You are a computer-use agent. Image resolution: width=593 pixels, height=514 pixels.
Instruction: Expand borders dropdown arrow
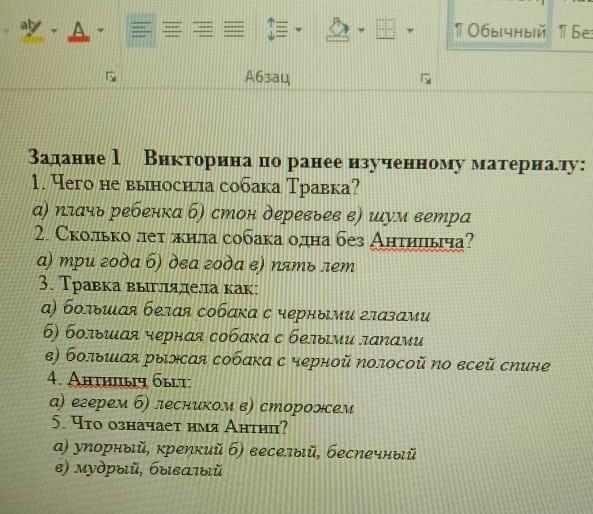click(x=410, y=30)
